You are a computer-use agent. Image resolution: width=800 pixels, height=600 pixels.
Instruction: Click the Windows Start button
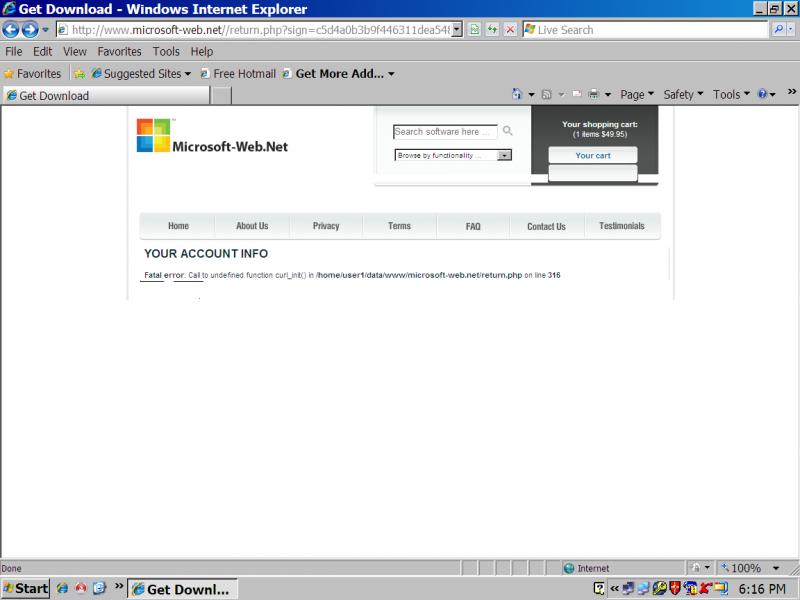pyautogui.click(x=26, y=589)
